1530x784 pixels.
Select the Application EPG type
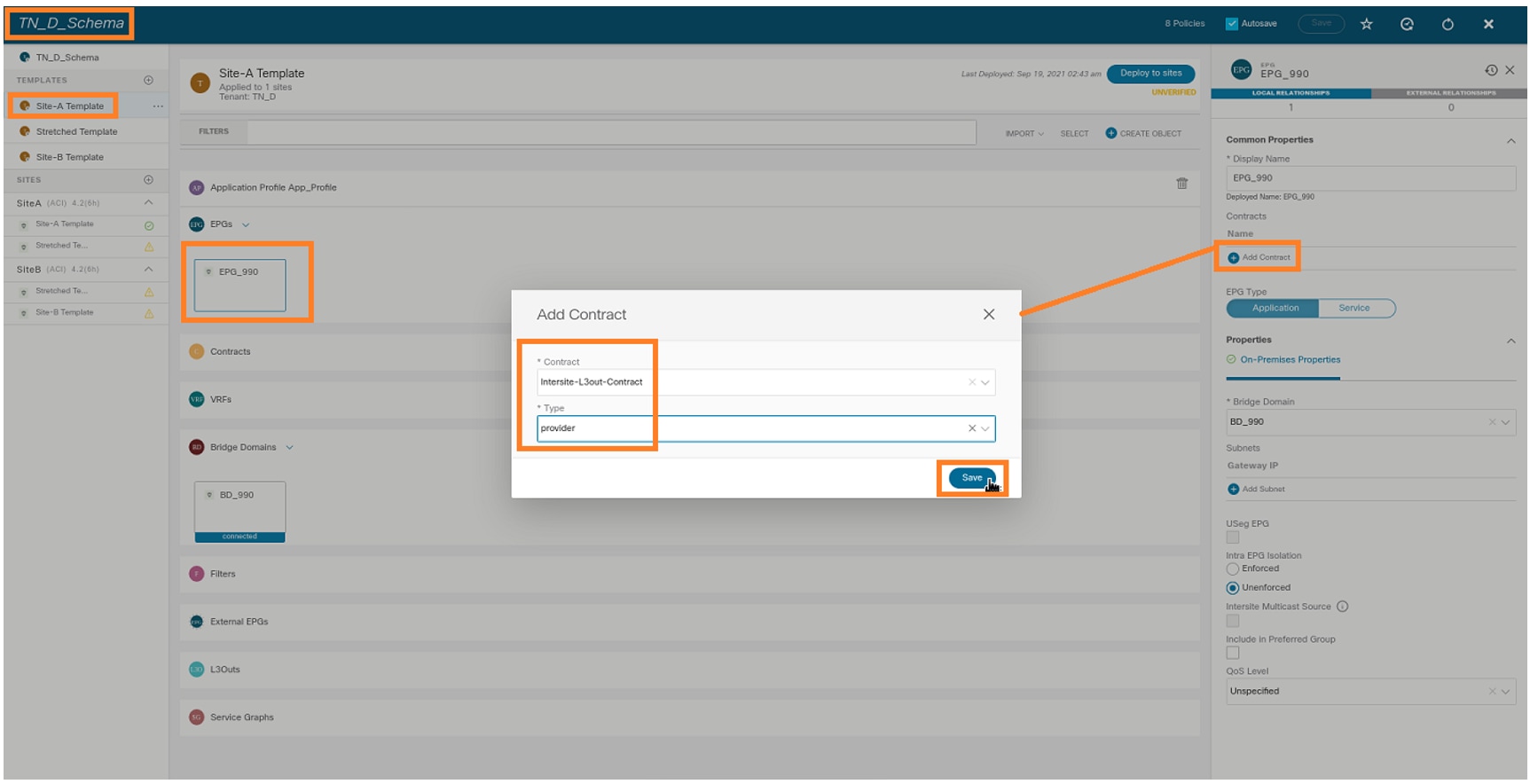pyautogui.click(x=1274, y=309)
